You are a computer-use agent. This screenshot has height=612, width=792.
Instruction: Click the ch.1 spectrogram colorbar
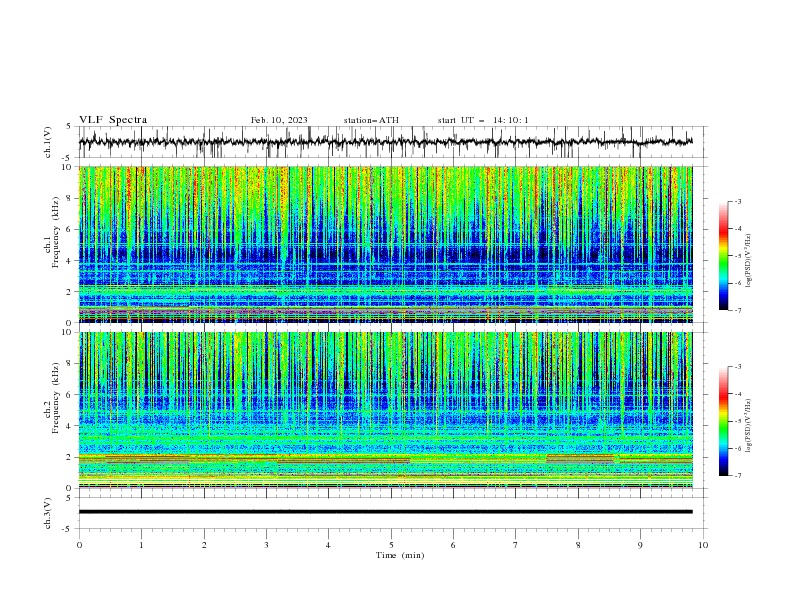(x=723, y=255)
